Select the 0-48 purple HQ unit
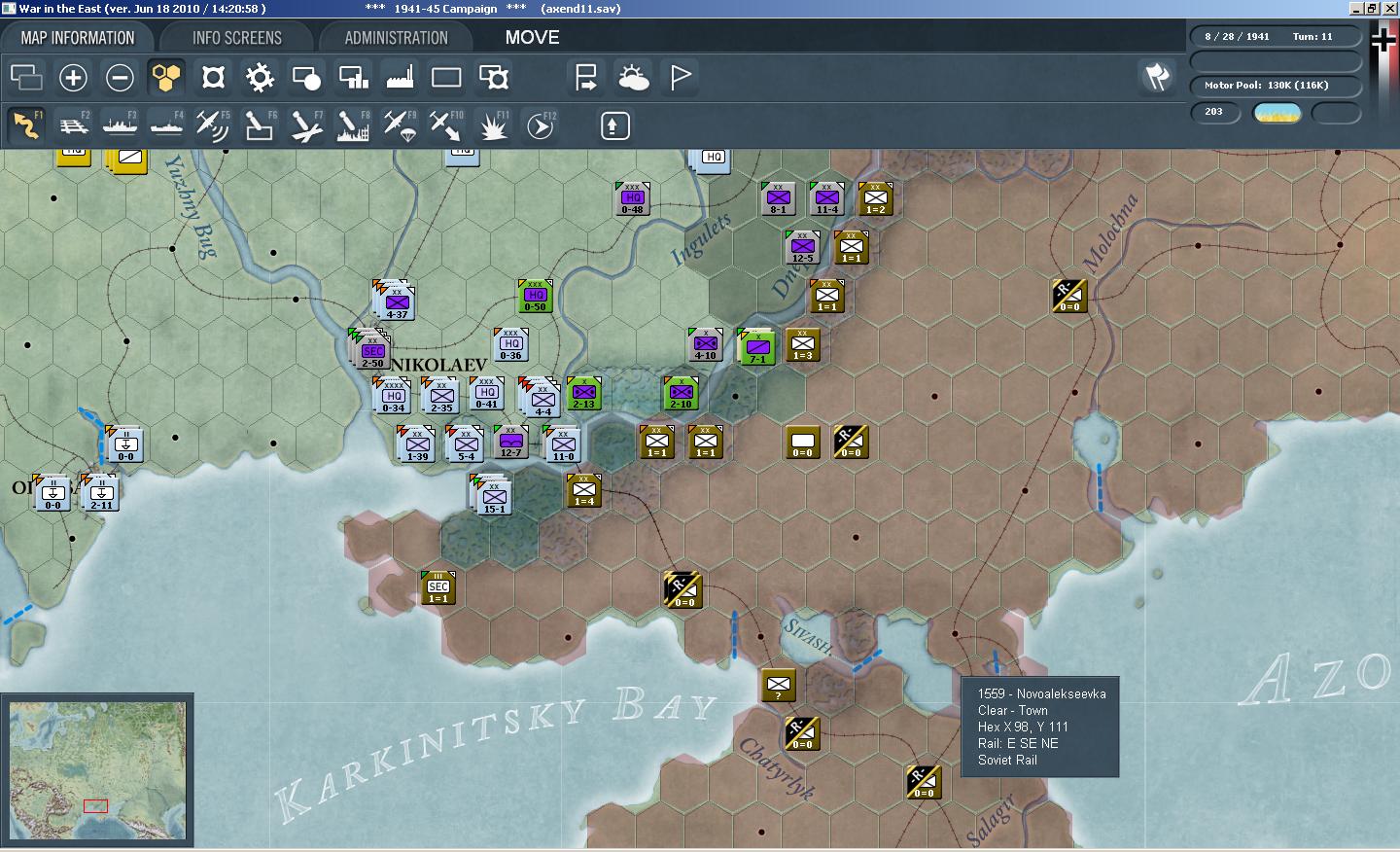Viewport: 1400px width, 852px height. 632,198
